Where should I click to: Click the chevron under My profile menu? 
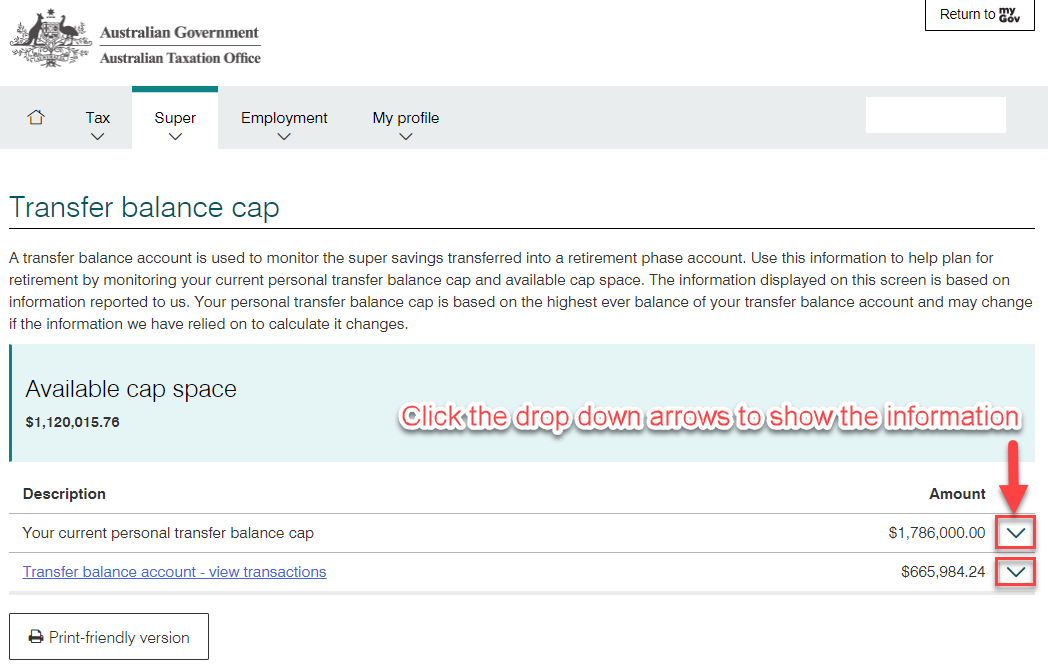tap(405, 136)
